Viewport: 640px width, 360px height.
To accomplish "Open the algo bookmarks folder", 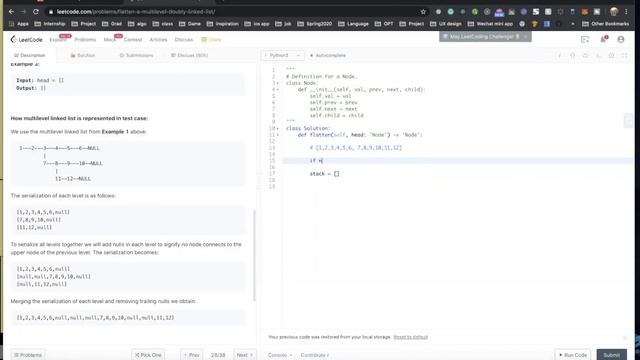I will (137, 24).
